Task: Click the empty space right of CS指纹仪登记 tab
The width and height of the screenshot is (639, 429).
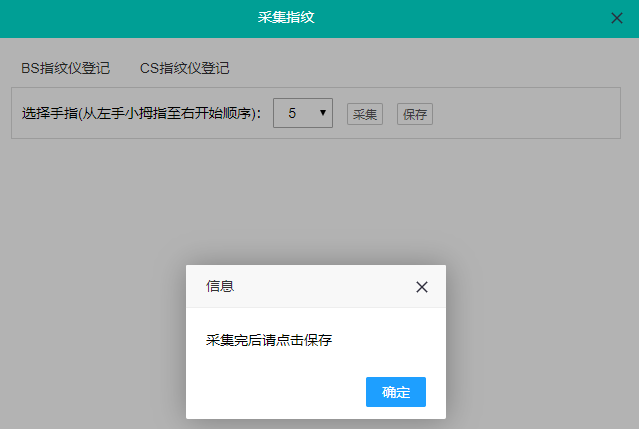Action: [430, 68]
